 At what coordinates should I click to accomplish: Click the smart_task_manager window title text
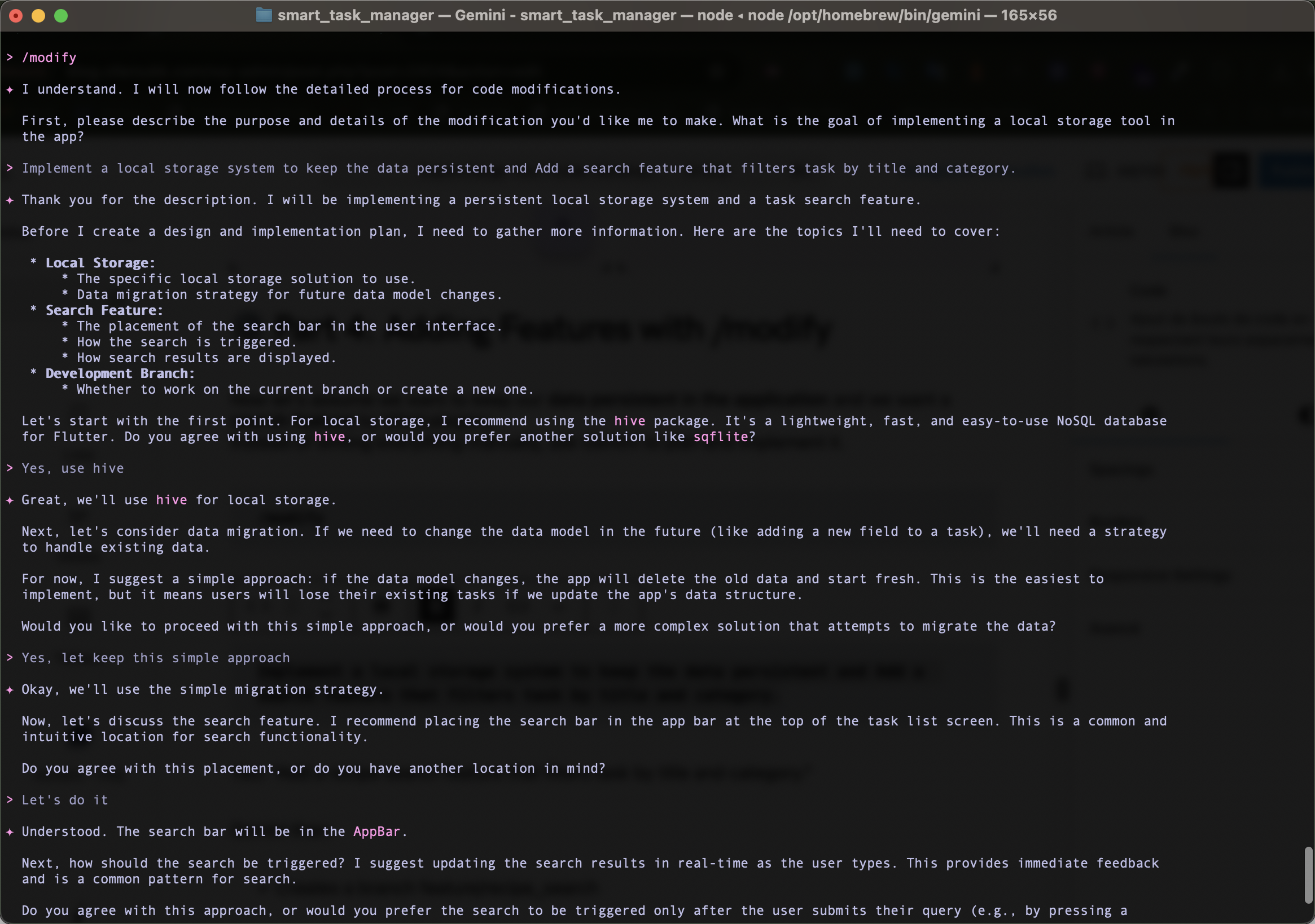pos(667,15)
